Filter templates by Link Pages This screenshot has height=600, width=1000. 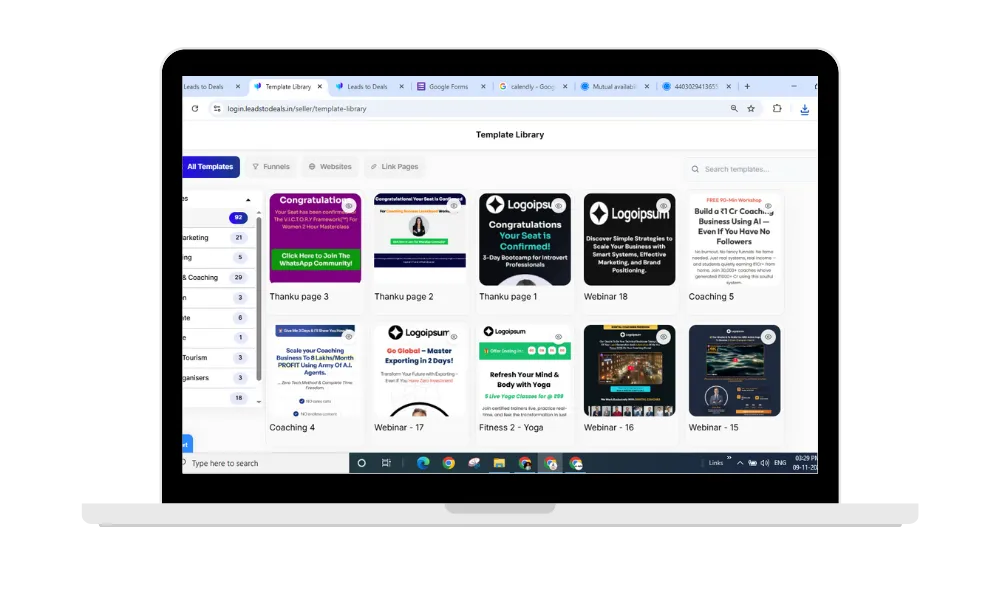394,167
